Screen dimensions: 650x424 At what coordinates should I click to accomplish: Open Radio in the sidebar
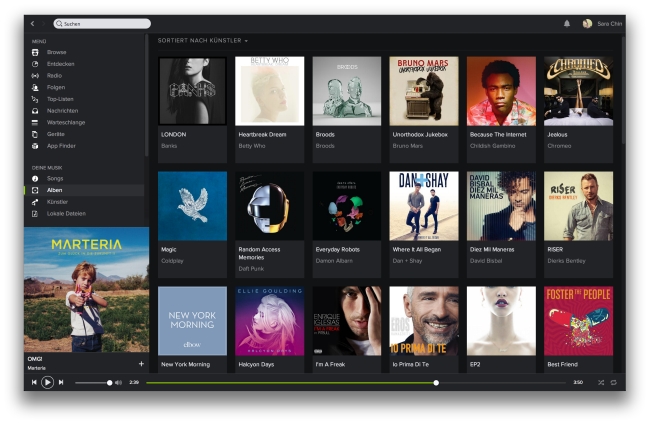tap(54, 75)
